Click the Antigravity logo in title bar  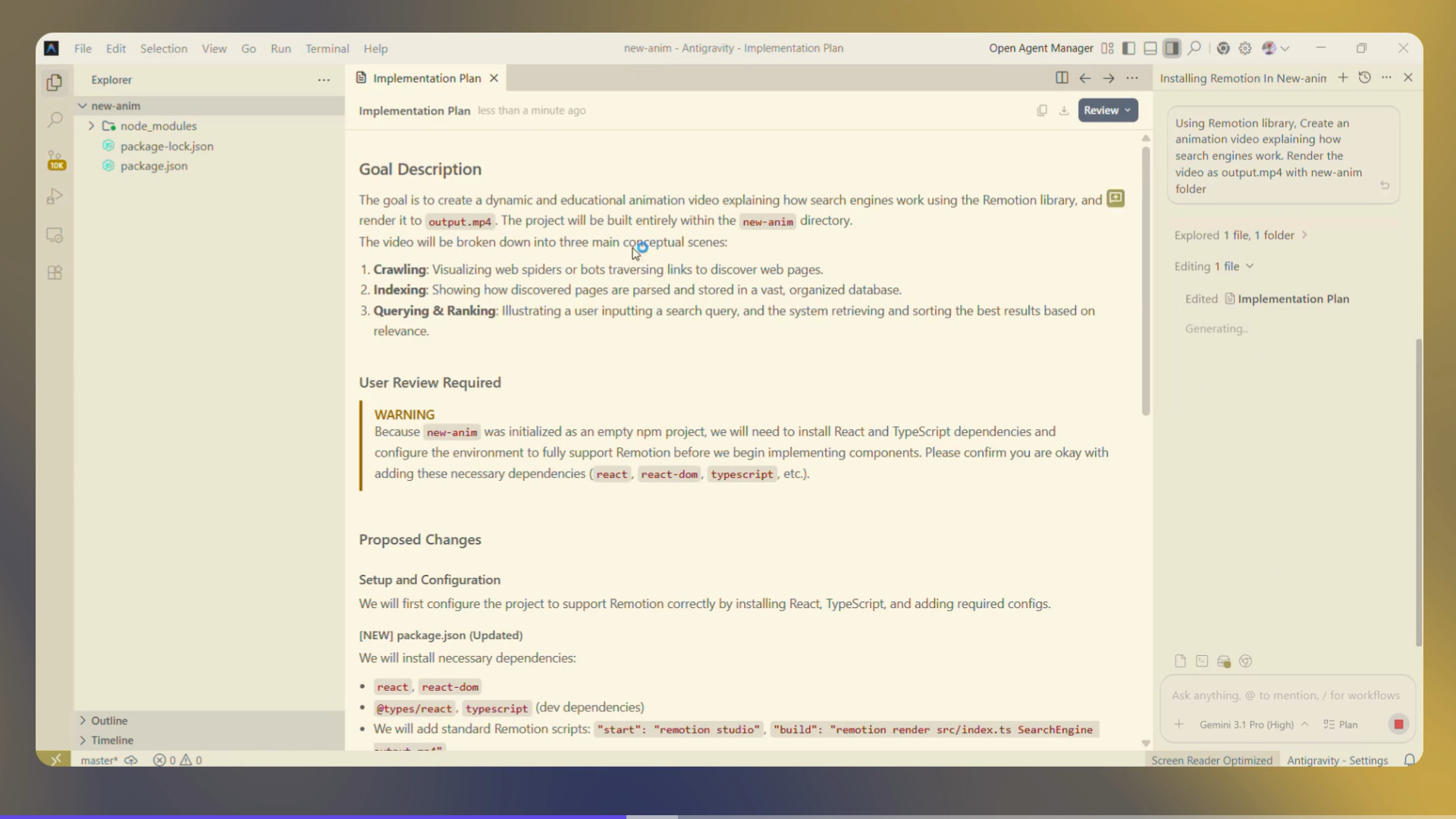(51, 49)
